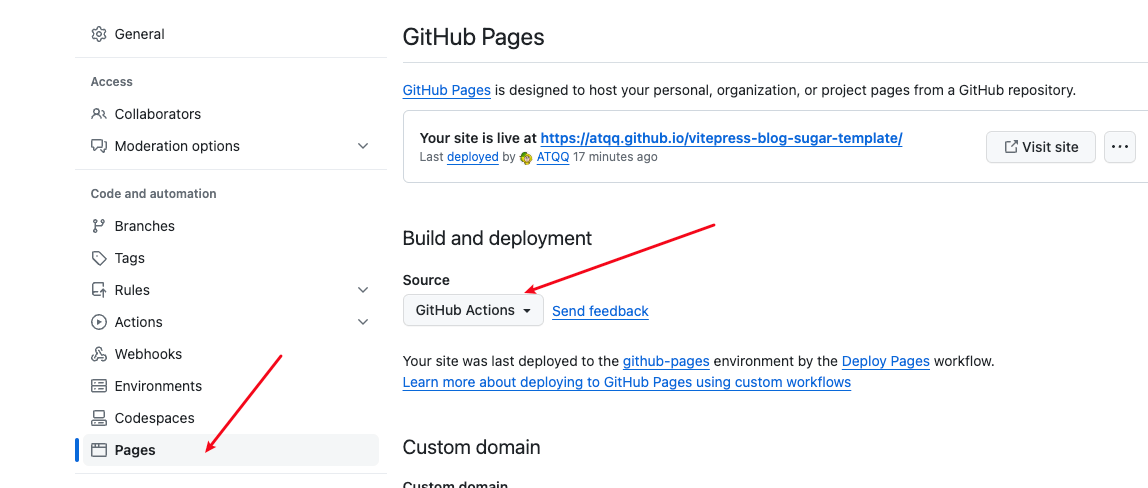This screenshot has height=488, width=1148.
Task: Expand the Actions section chevron
Action: coord(363,322)
